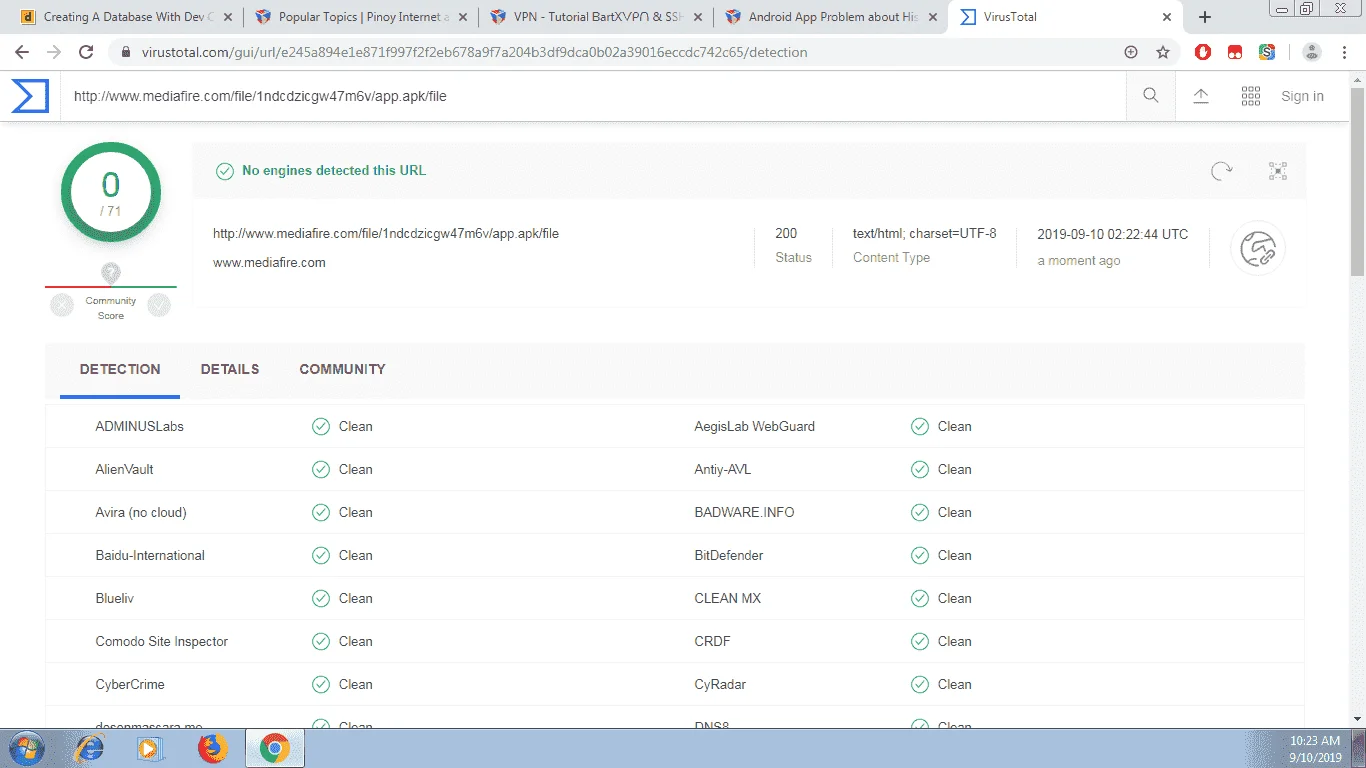The width and height of the screenshot is (1366, 768).
Task: Switch to VPN Tutorial browser tab
Action: tap(594, 17)
